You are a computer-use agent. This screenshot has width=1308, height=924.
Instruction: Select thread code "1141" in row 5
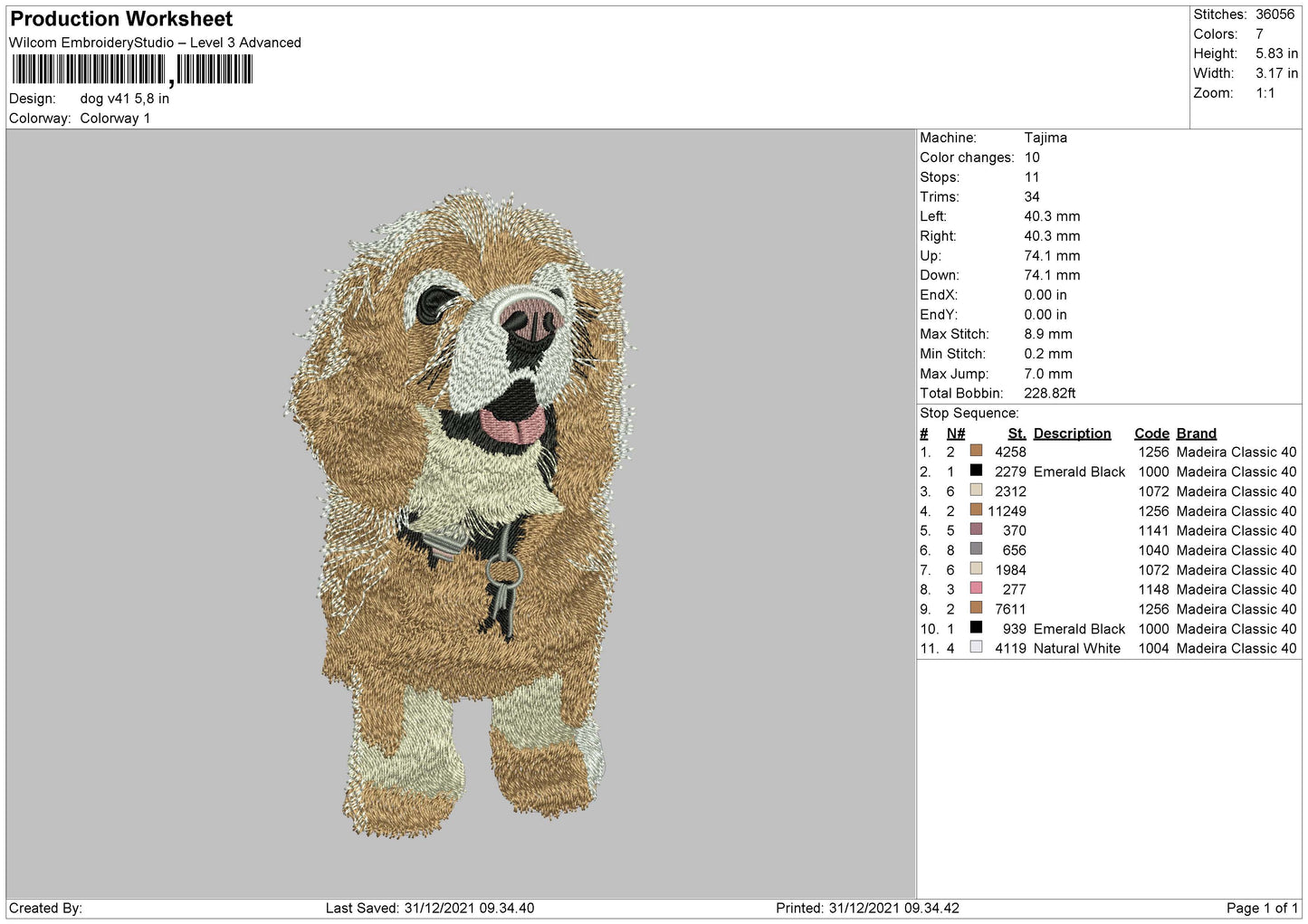1153,531
